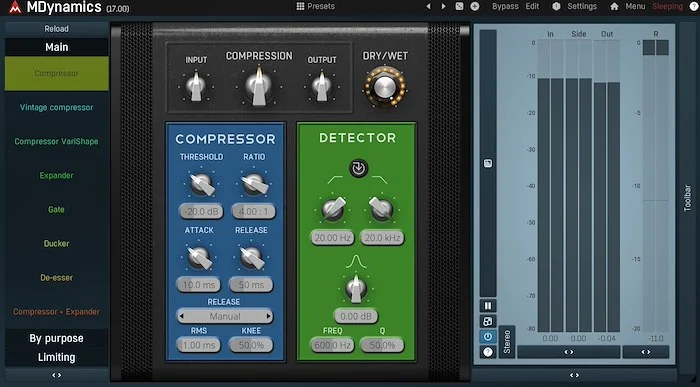Viewport: 700px width, 387px height.
Task: Click the Reload button
Action: point(57,29)
